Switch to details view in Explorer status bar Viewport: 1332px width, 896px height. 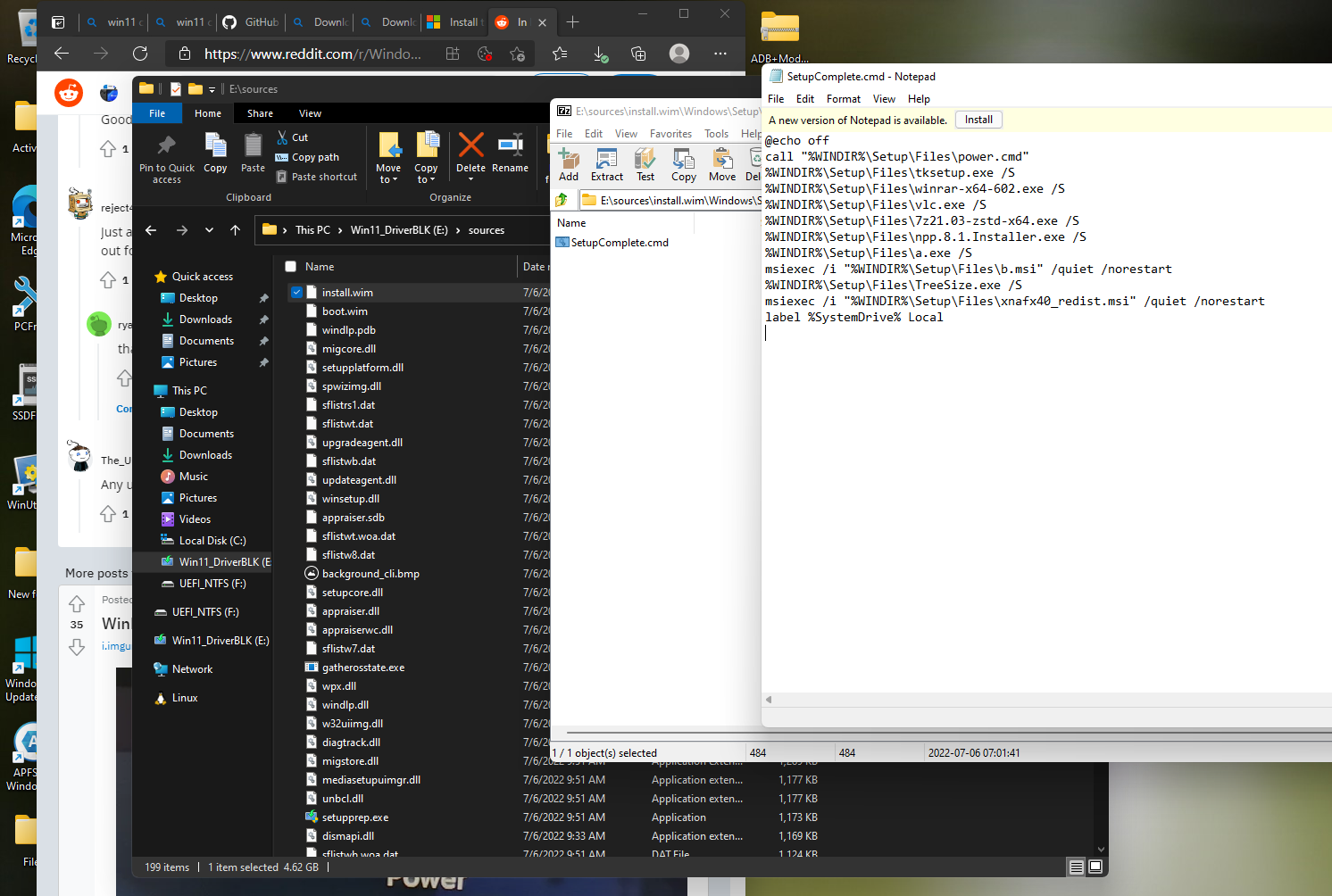pyautogui.click(x=1077, y=867)
